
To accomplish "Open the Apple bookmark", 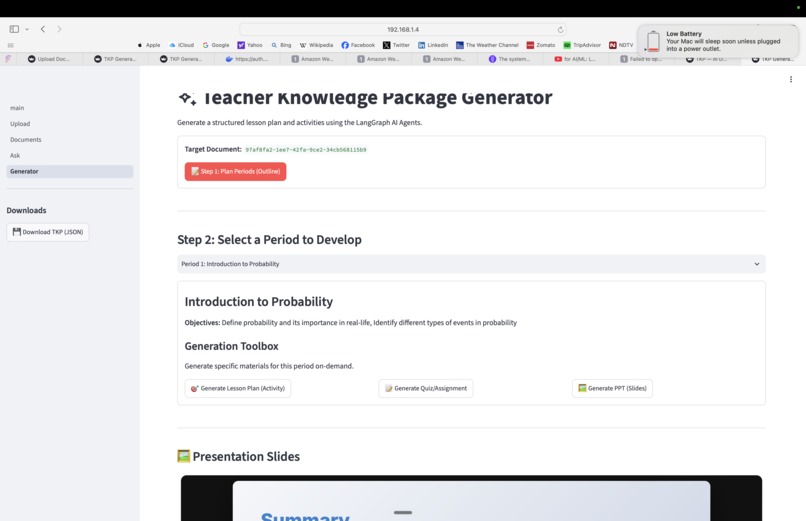I will [x=149, y=45].
